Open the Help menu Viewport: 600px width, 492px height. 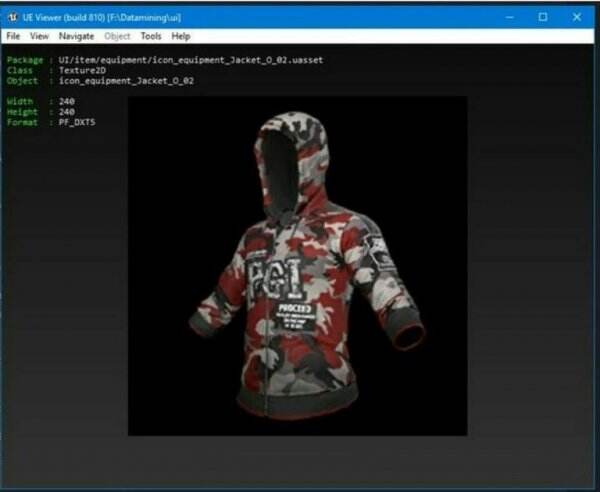181,36
